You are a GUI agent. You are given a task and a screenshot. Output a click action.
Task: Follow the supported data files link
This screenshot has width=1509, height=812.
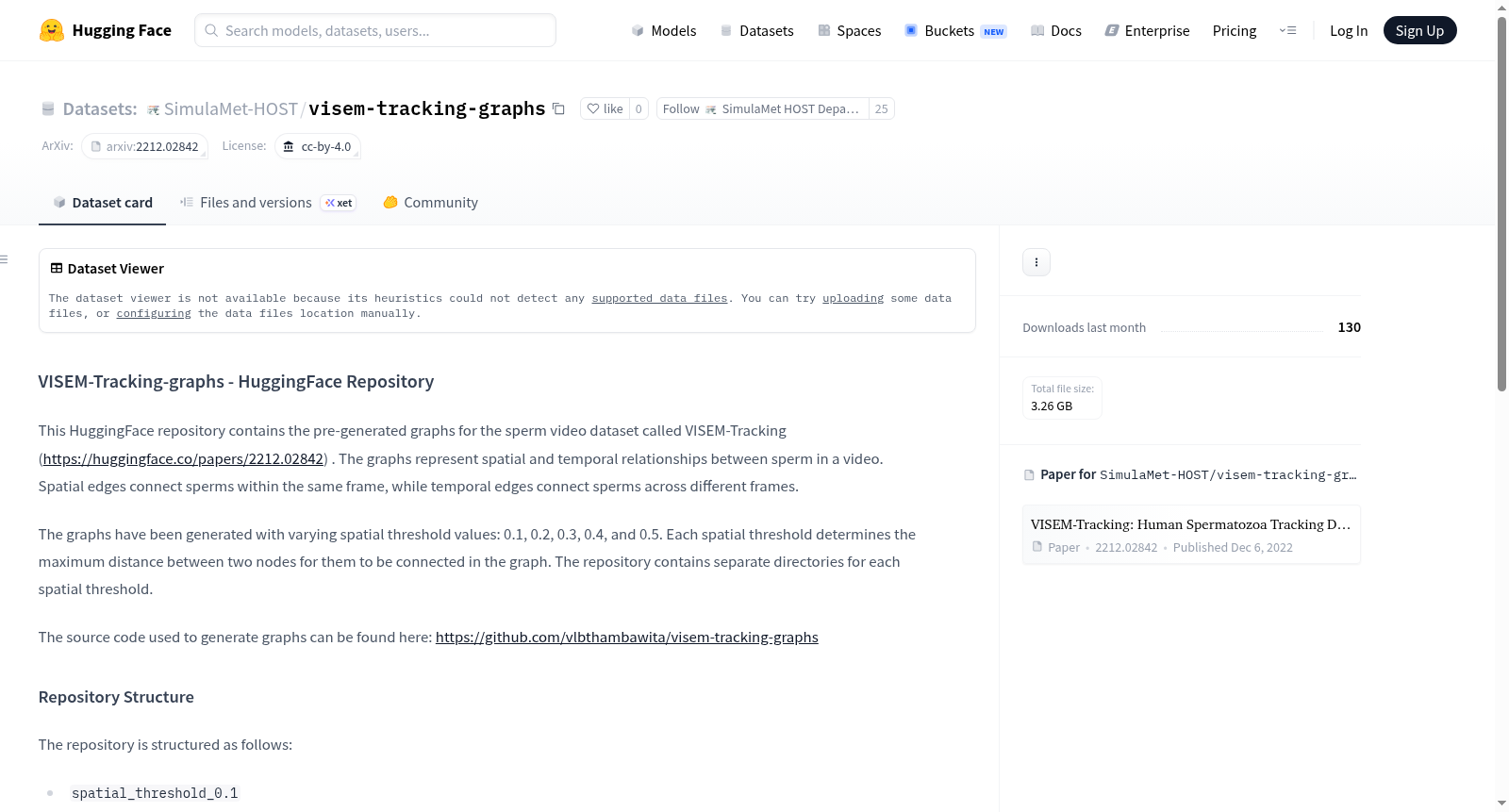point(659,298)
